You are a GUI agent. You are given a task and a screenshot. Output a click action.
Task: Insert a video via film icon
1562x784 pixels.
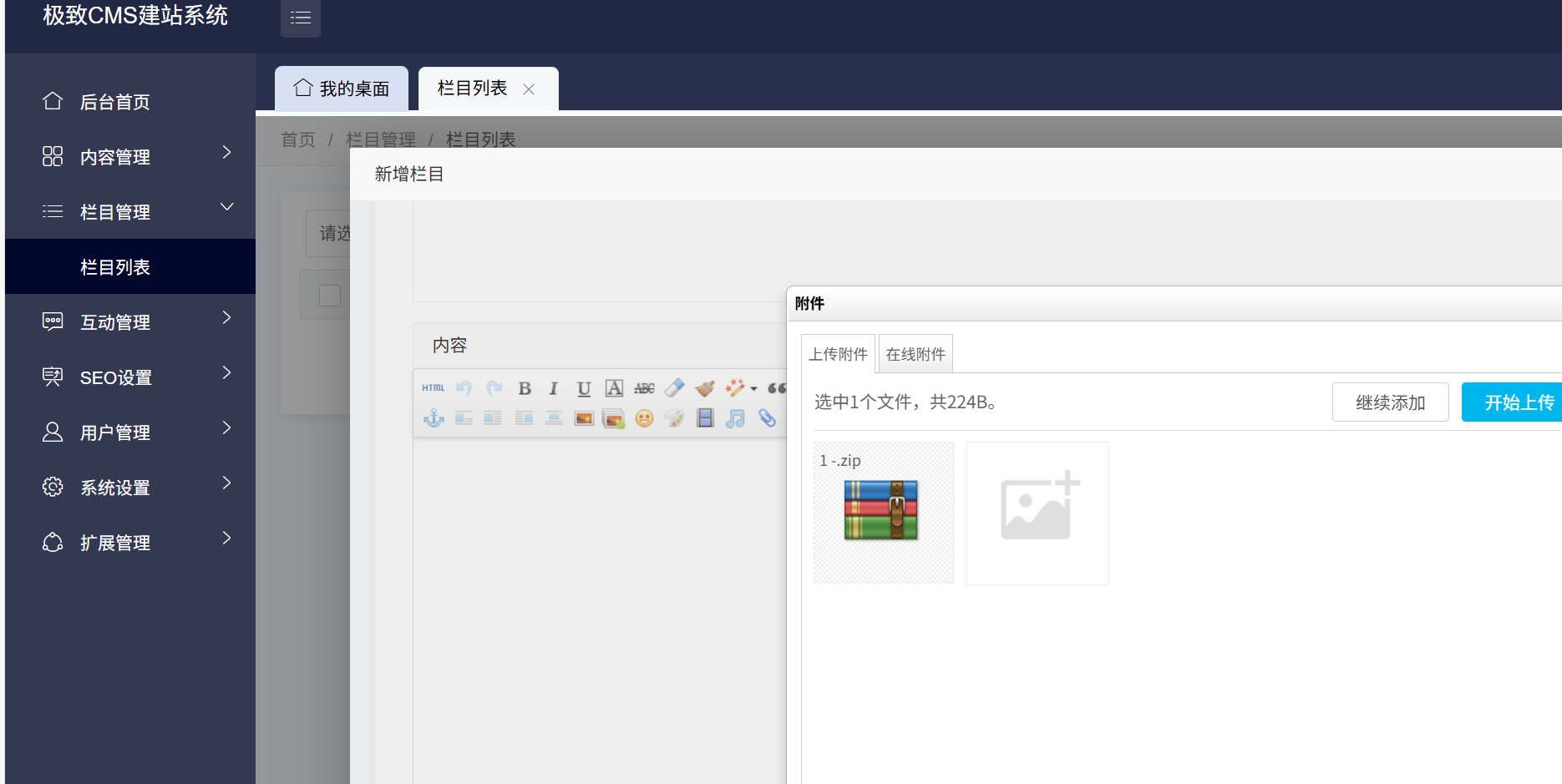(705, 418)
